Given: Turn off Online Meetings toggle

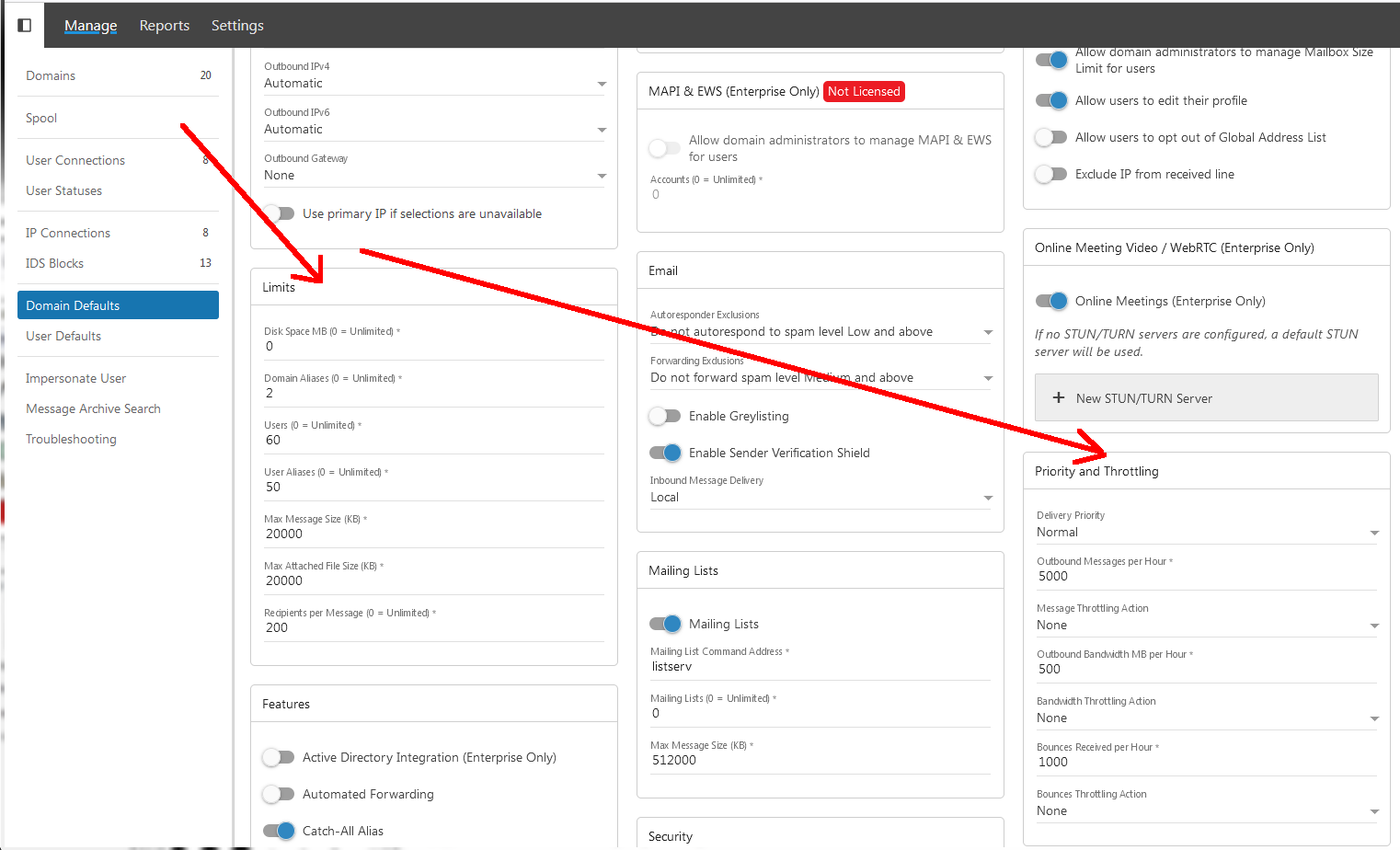Looking at the screenshot, I should pos(1050,301).
